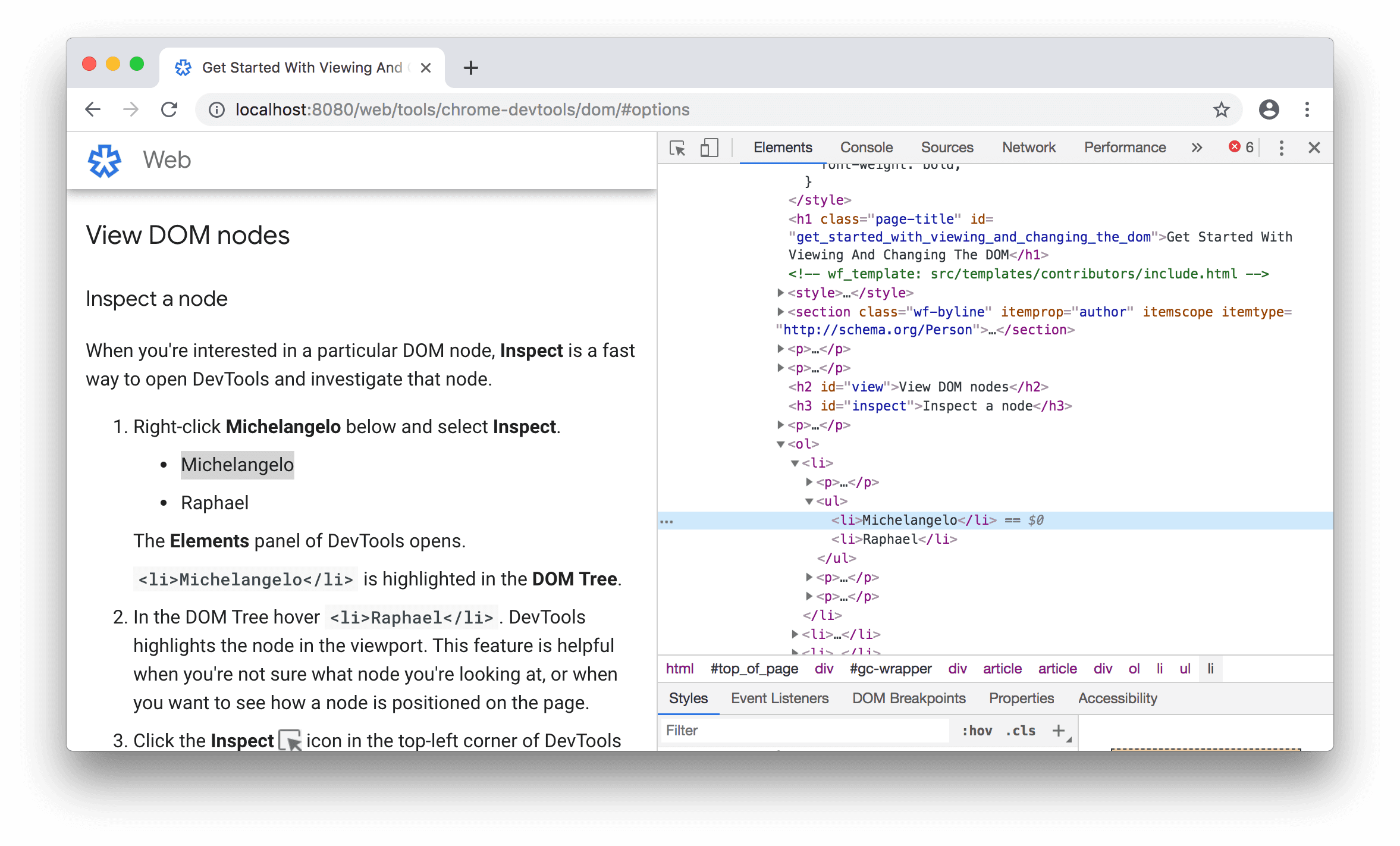
Task: Click the more DevTools panels chevron
Action: (x=1196, y=147)
